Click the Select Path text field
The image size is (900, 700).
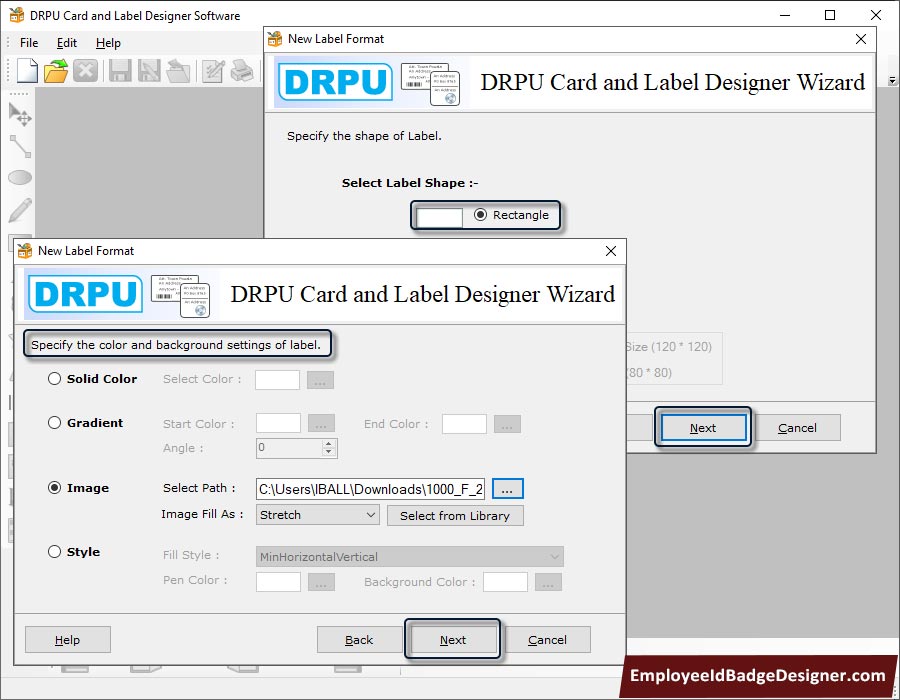(371, 489)
